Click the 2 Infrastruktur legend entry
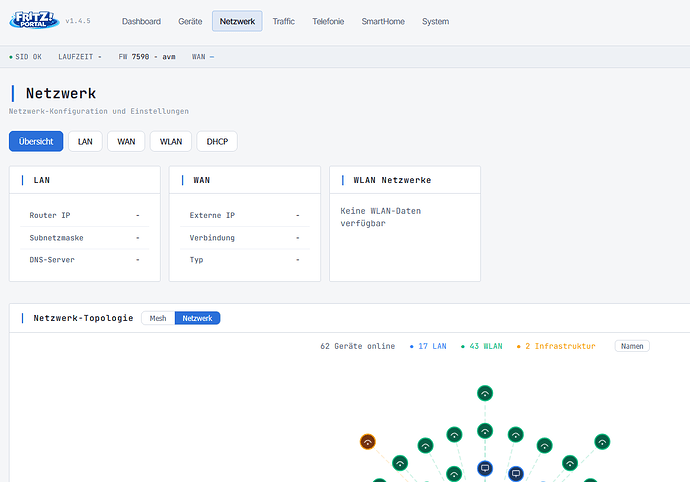690x482 pixels. pyautogui.click(x=556, y=346)
